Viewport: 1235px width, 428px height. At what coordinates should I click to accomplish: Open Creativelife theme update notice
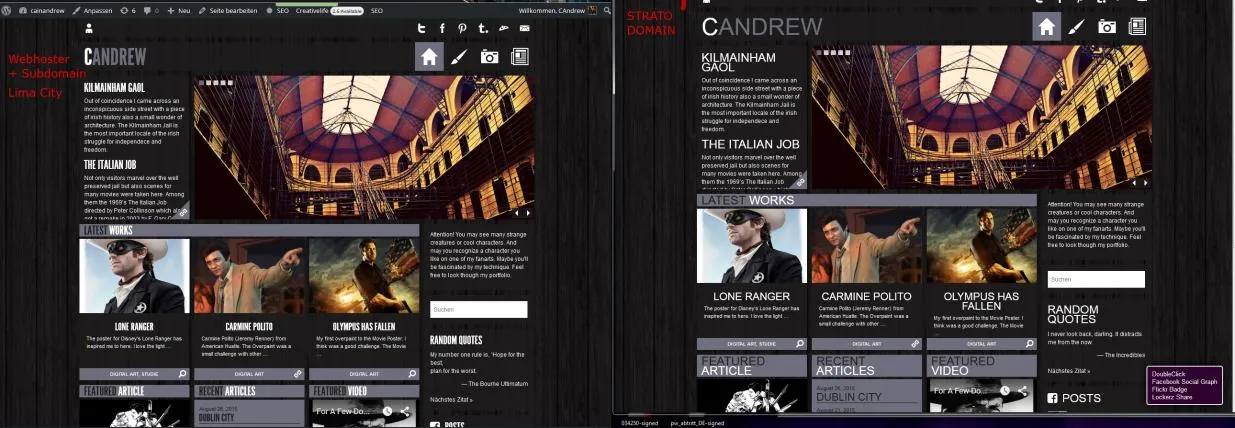pyautogui.click(x=329, y=10)
